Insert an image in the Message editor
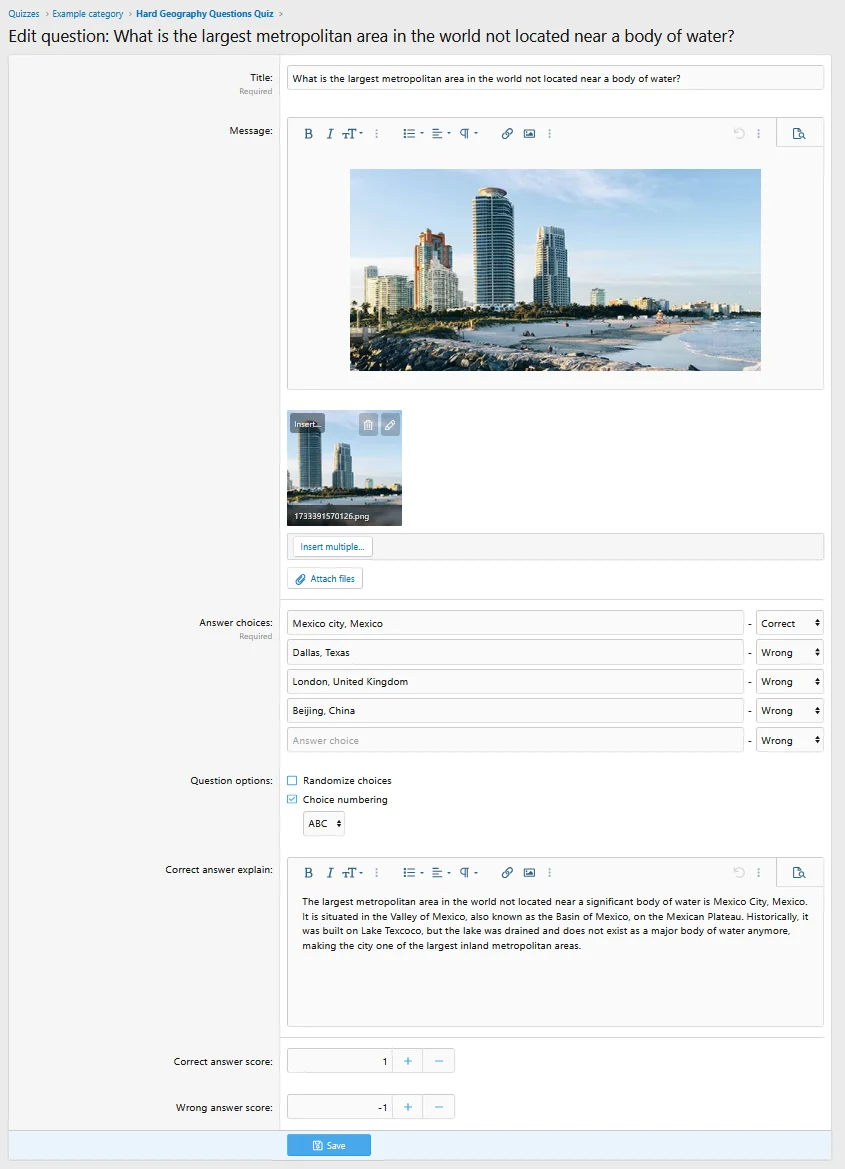Screen dimensions: 845x1169 [530, 133]
